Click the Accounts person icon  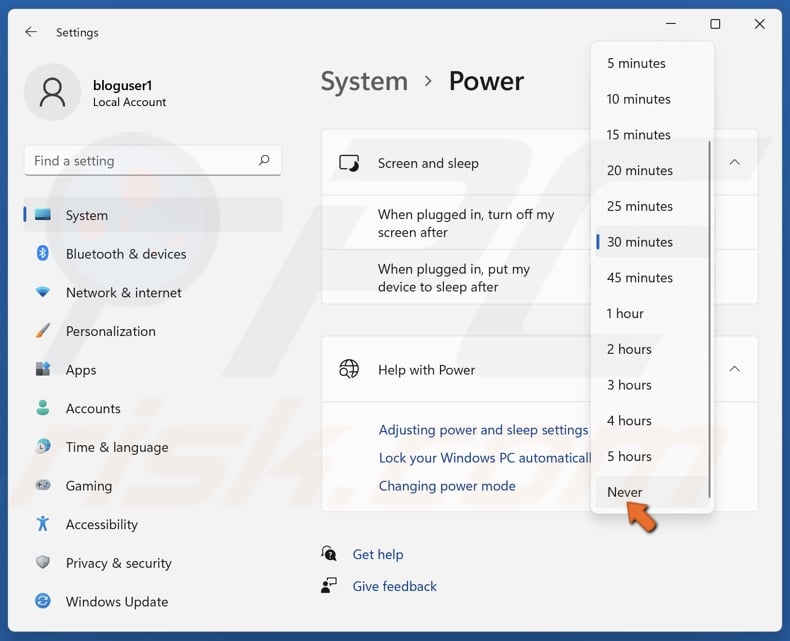point(43,408)
